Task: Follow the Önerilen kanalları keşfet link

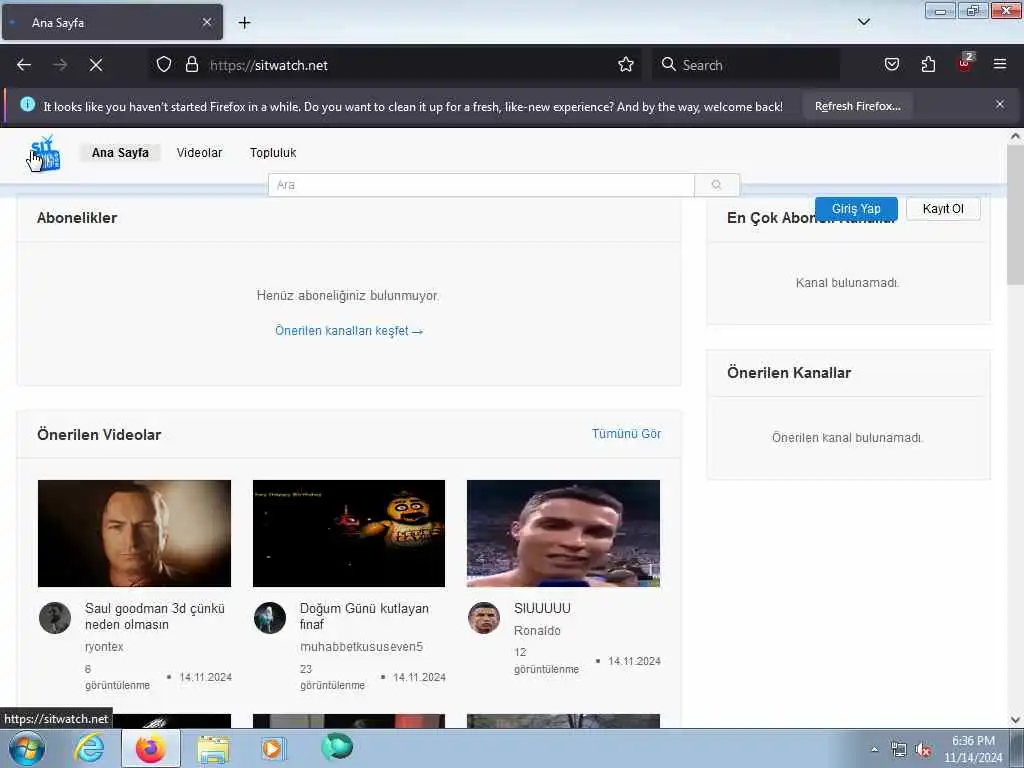Action: point(349,331)
